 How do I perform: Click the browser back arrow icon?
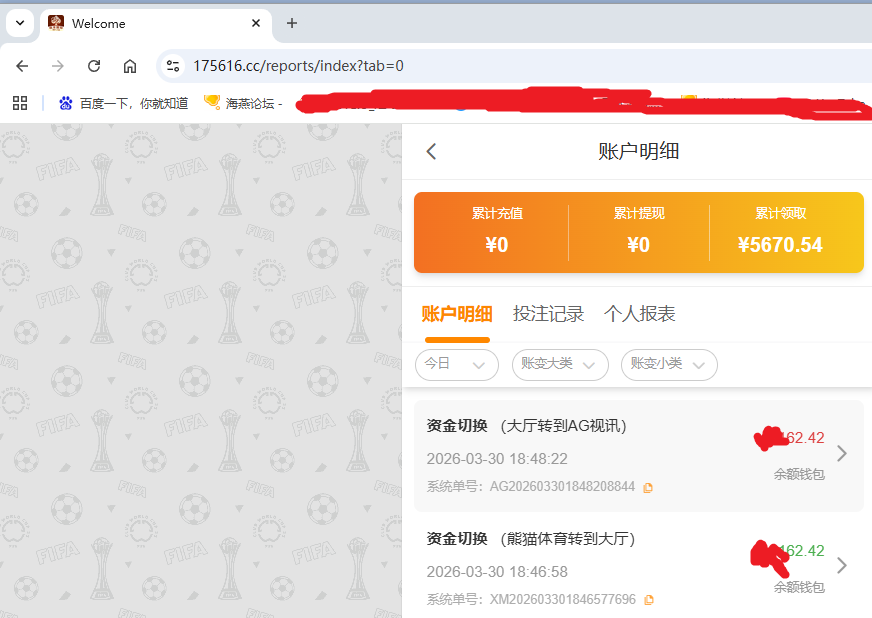22,65
